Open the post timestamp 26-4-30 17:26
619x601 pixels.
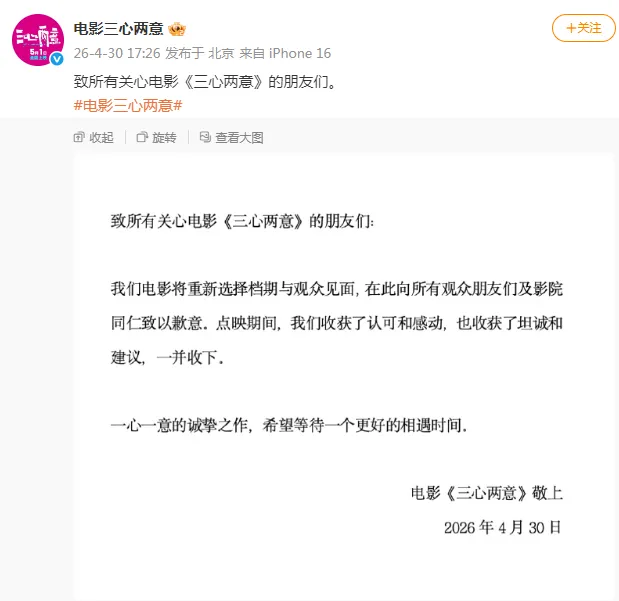coord(117,53)
